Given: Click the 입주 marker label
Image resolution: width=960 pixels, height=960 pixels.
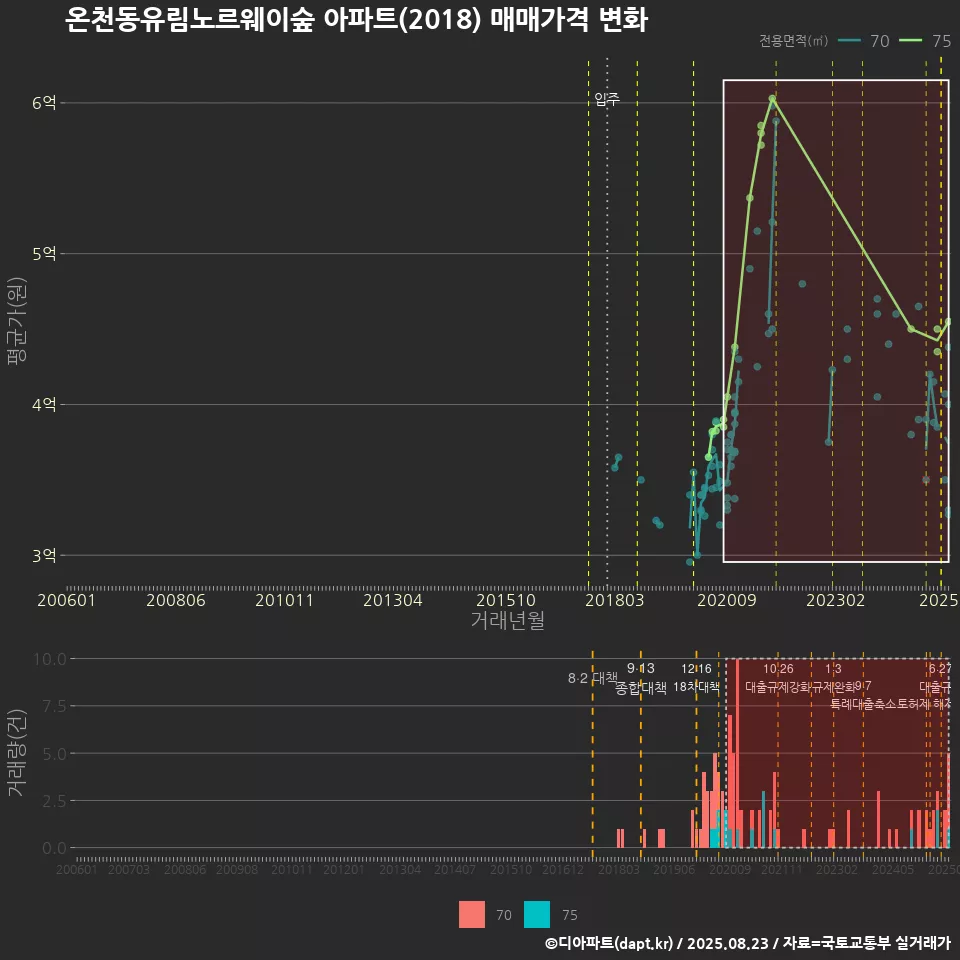Looking at the screenshot, I should point(607,99).
